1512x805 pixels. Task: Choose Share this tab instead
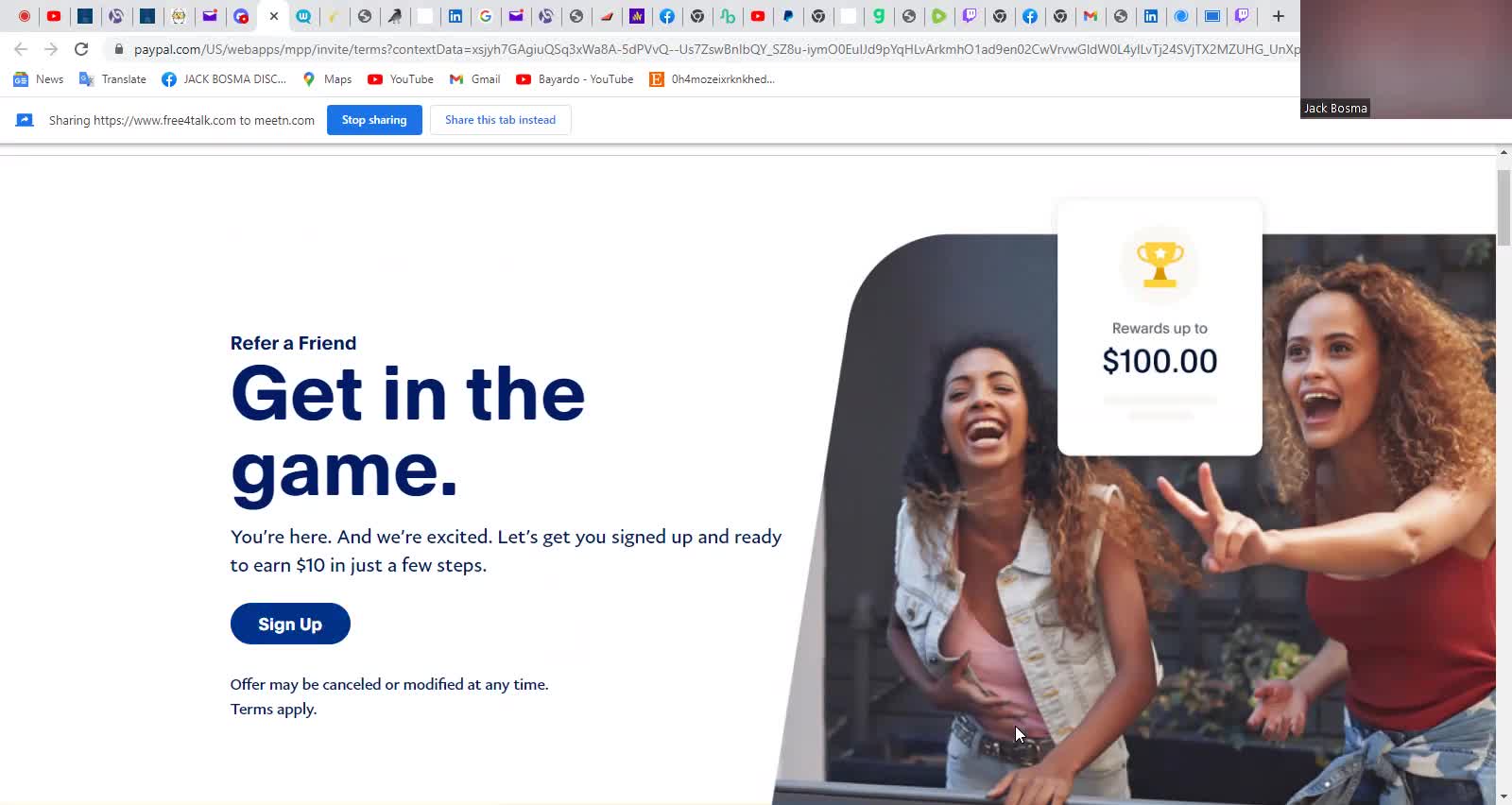coord(500,120)
